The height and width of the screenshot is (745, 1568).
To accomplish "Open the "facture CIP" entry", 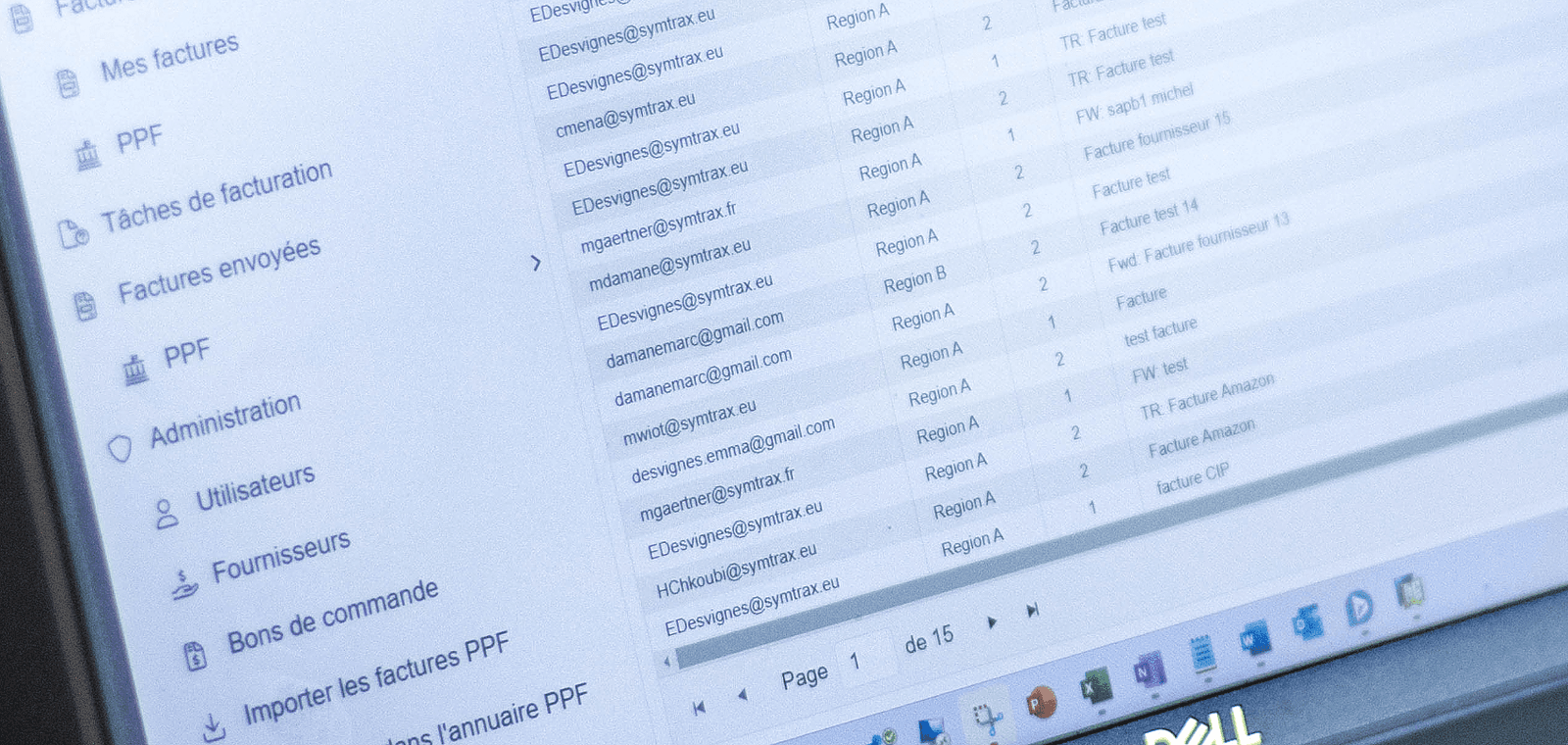I will pyautogui.click(x=1192, y=478).
